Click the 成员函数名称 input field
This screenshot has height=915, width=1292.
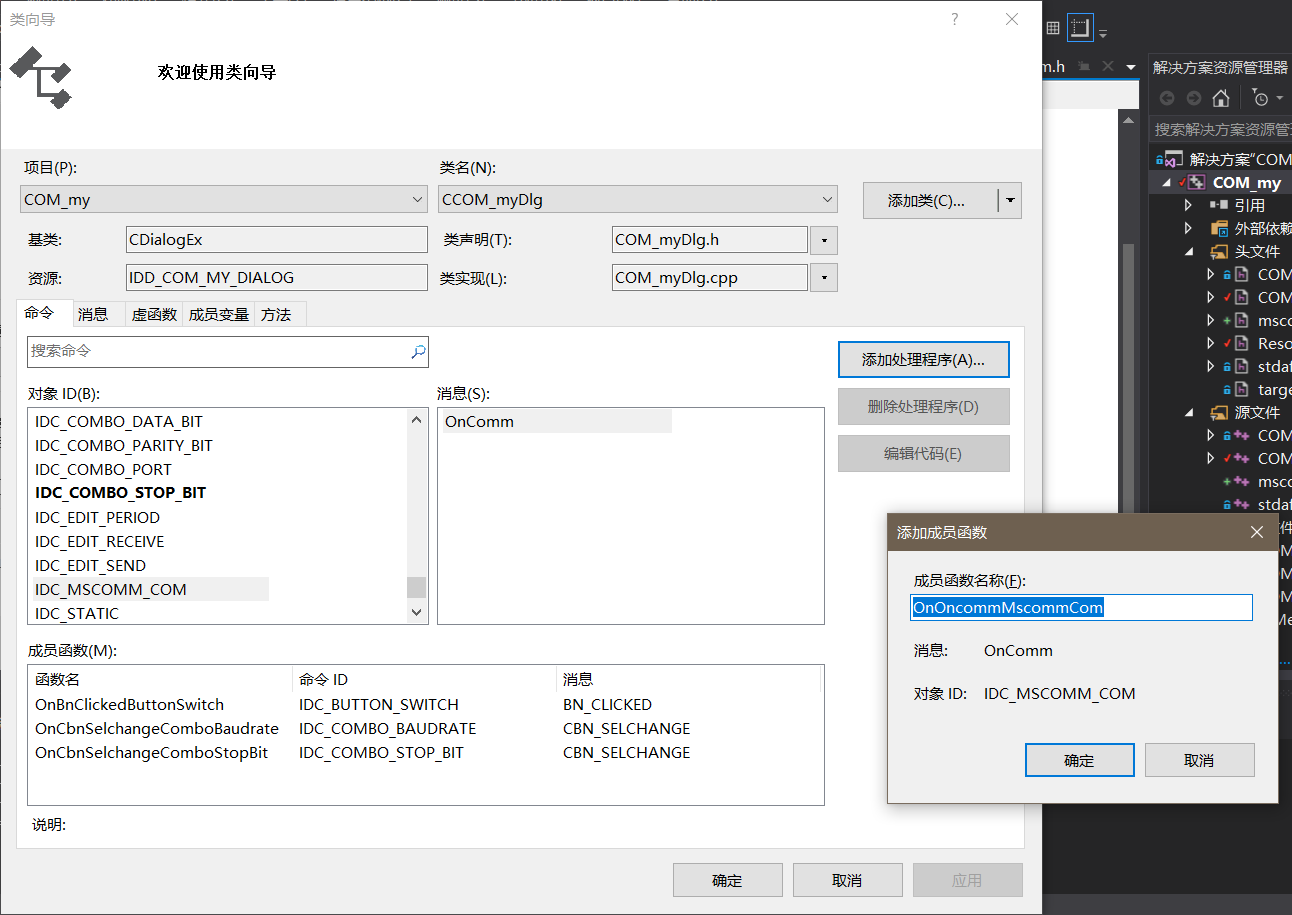1080,607
